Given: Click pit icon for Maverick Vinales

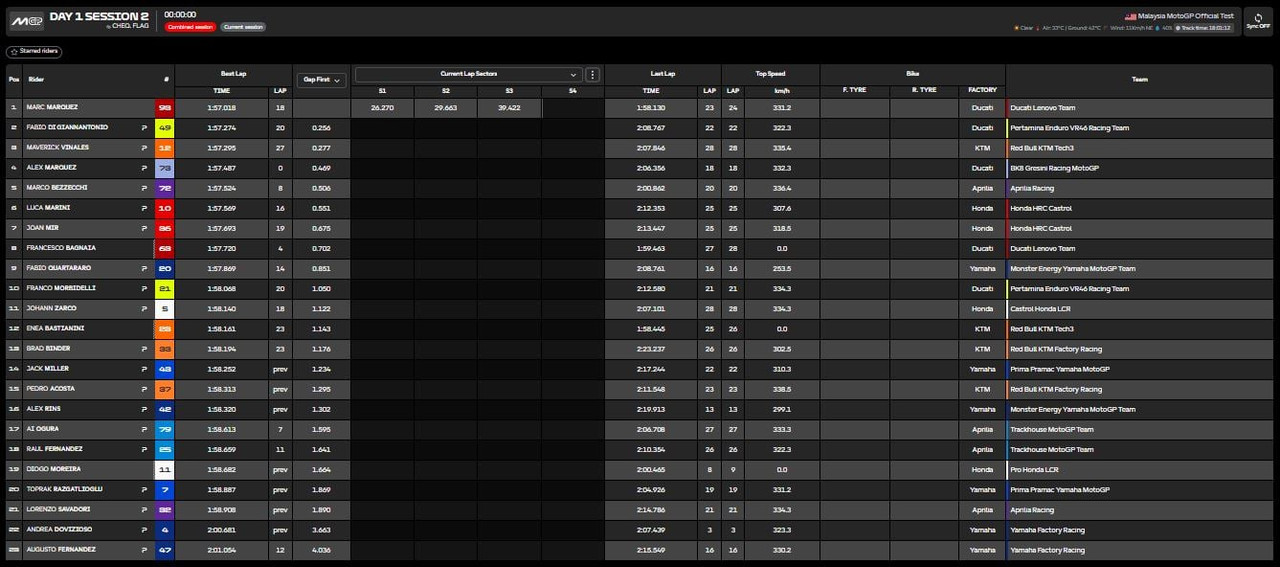Looking at the screenshot, I should click(145, 148).
